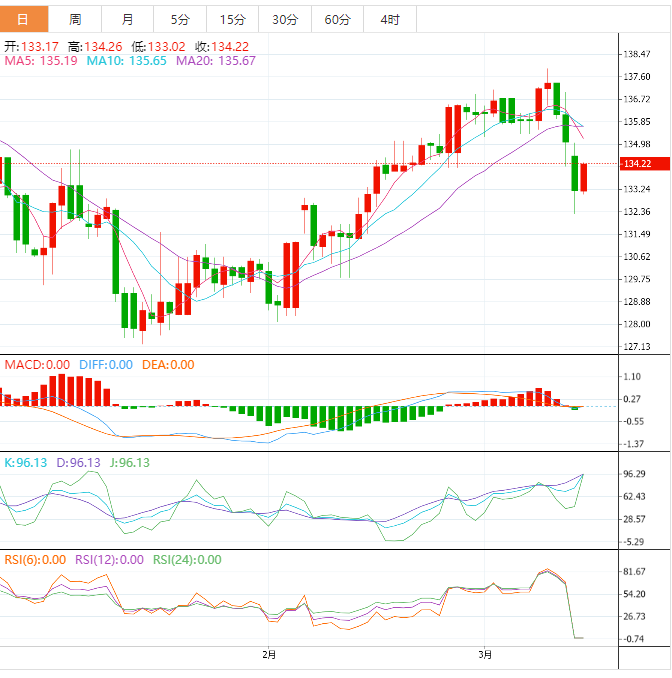This screenshot has width=672, height=678.
Task: Click the DIFF:0.00 indicator label
Action: (x=106, y=365)
